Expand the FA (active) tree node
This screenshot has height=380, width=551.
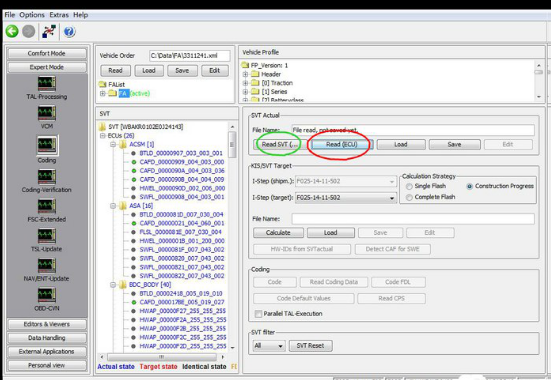point(103,94)
